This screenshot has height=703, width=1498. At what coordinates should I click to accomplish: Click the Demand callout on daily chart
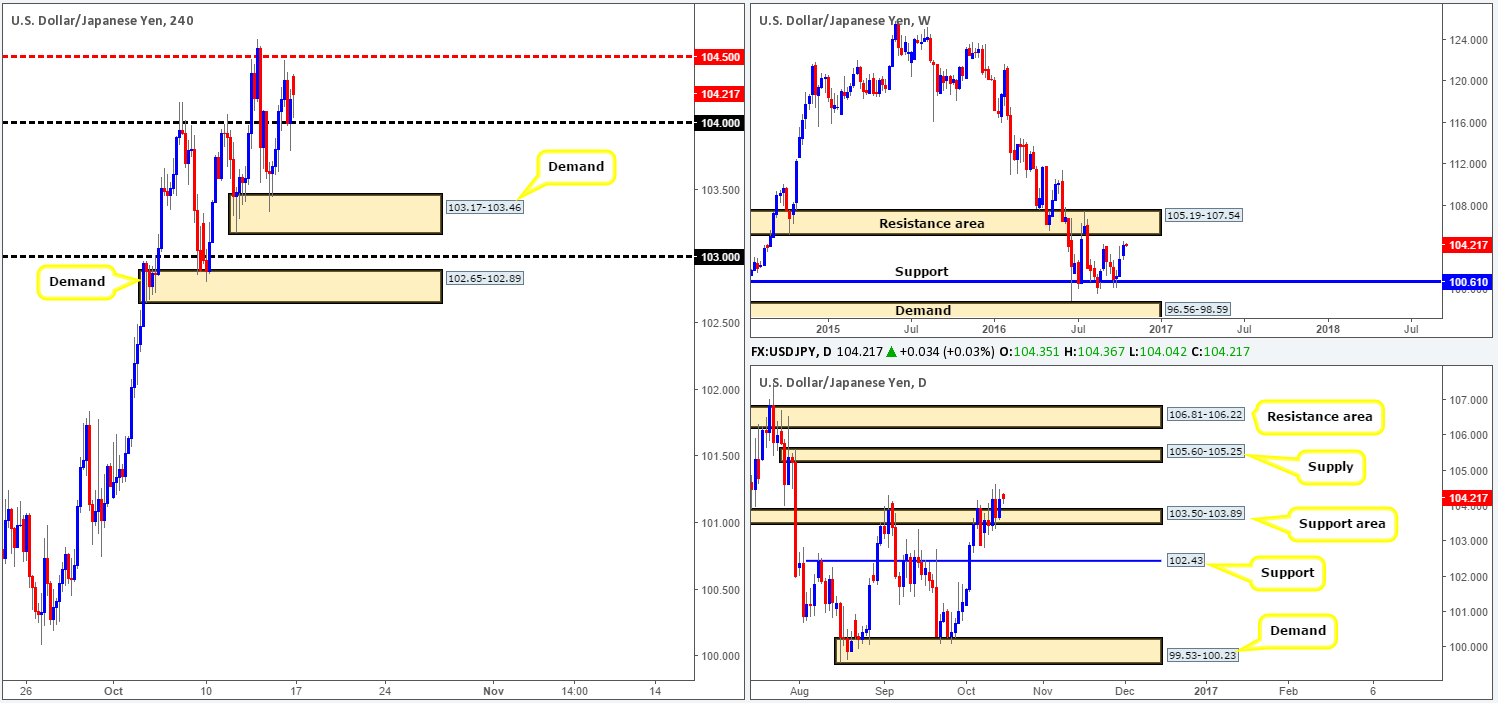pos(1298,631)
